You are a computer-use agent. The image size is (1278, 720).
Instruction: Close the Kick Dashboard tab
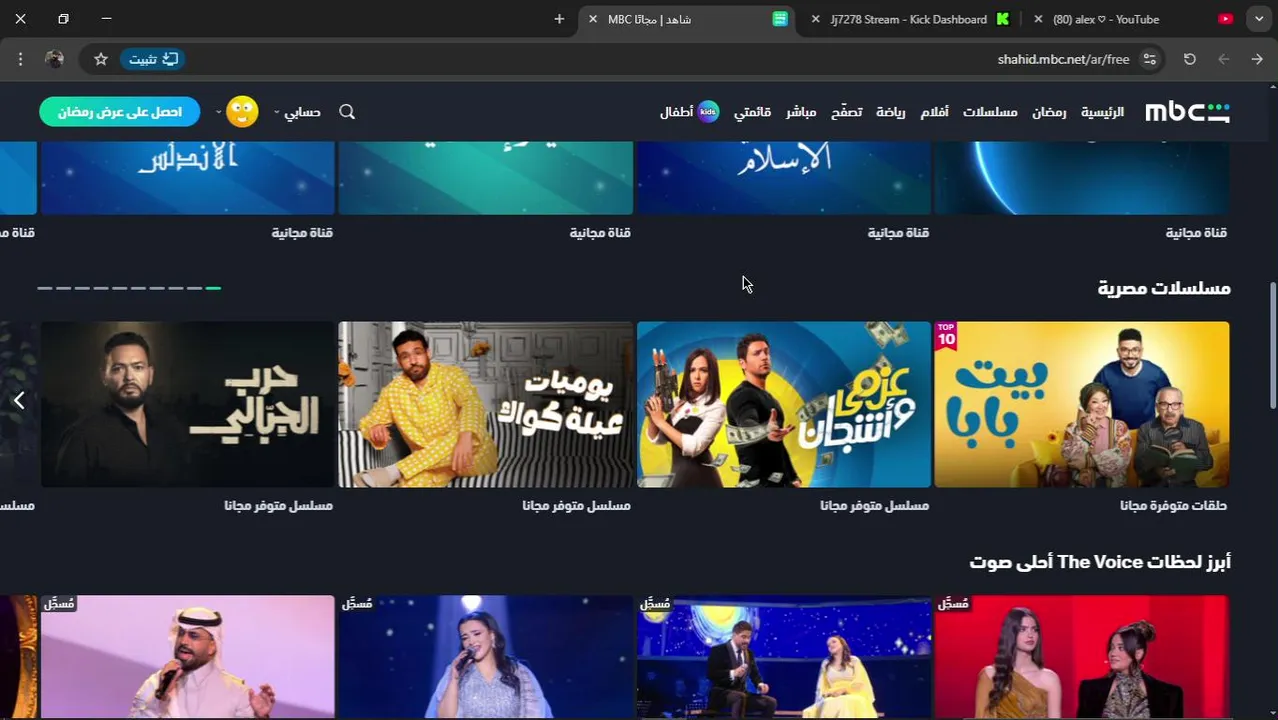pos(815,19)
